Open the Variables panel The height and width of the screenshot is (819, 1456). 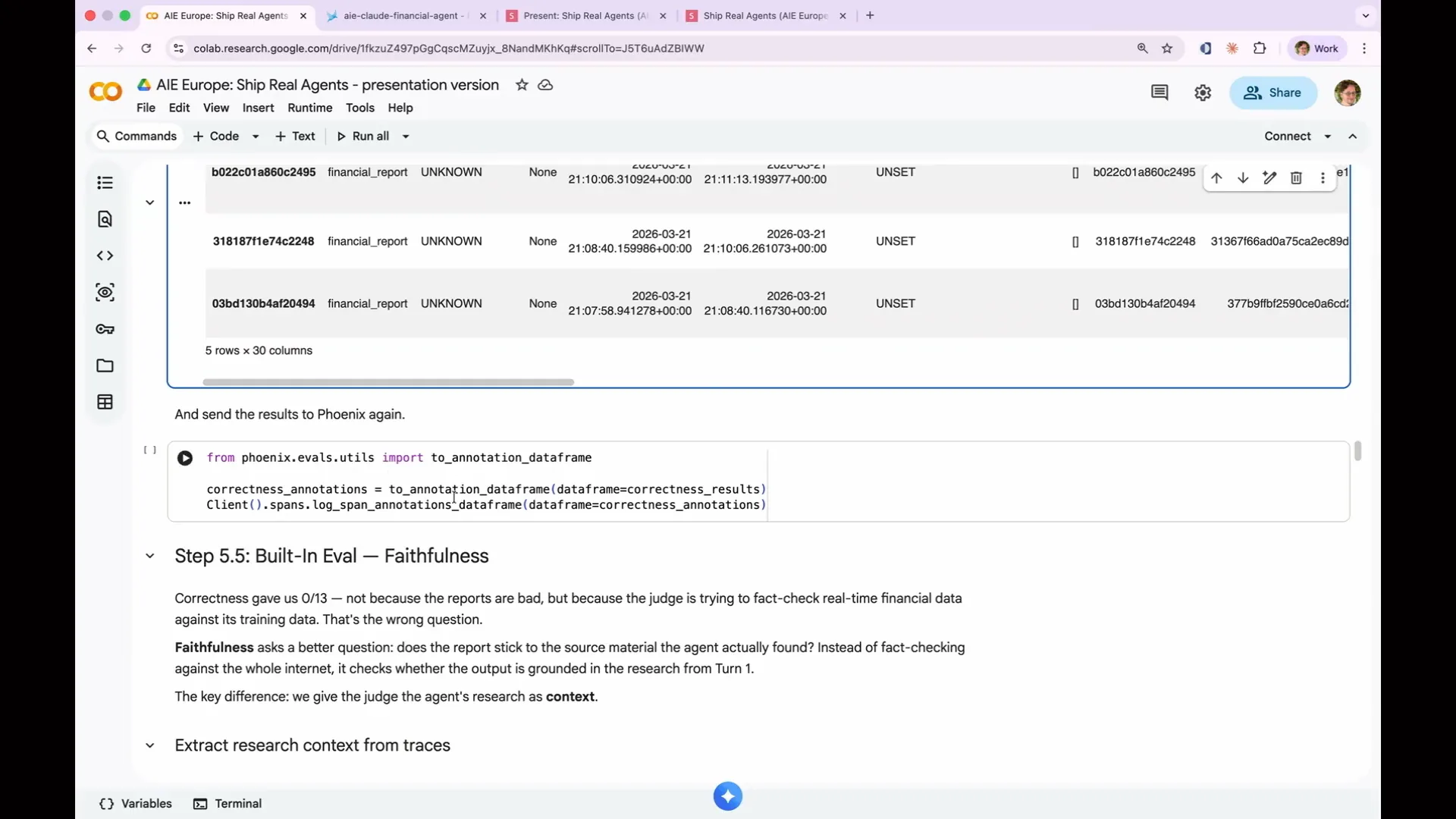[136, 804]
